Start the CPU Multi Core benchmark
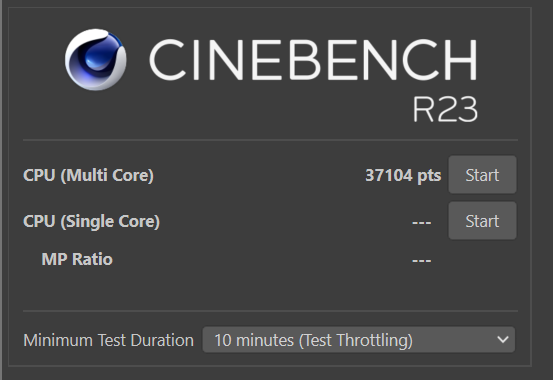 tap(482, 175)
